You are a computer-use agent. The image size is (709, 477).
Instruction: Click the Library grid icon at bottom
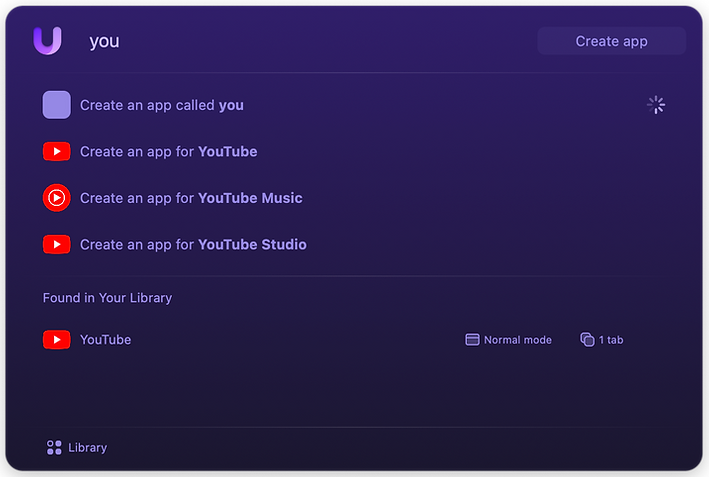pos(54,448)
